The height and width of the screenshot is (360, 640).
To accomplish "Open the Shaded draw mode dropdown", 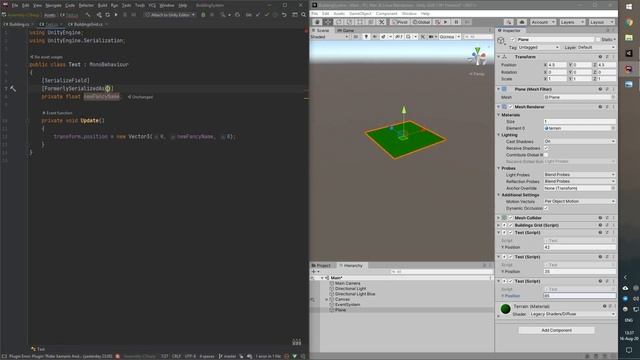I will pos(330,37).
